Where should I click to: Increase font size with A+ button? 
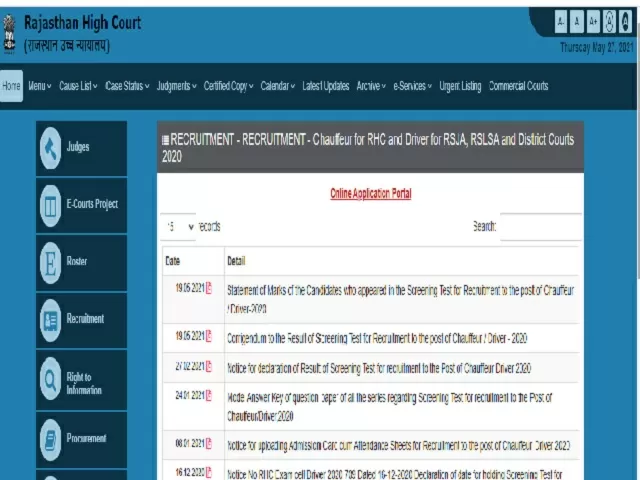coord(593,21)
